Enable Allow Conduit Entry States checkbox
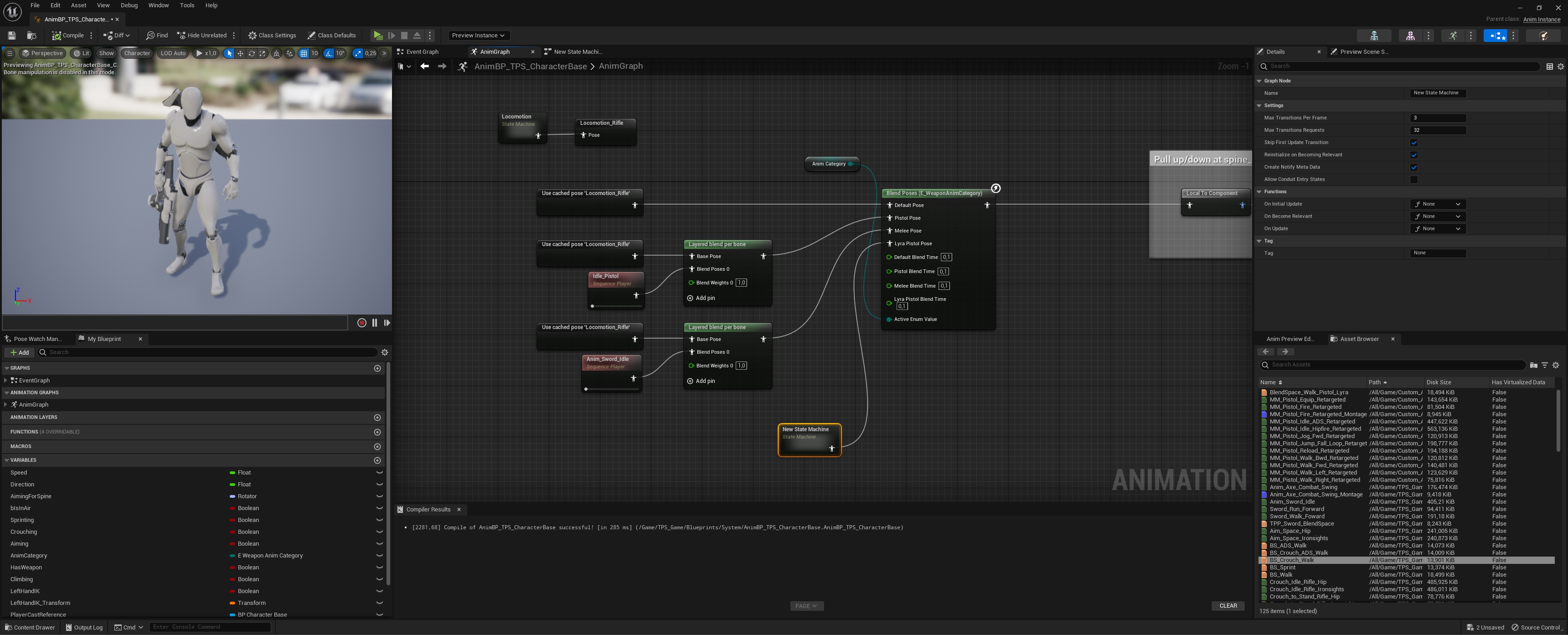Viewport: 1568px width, 635px height. pyautogui.click(x=1413, y=180)
